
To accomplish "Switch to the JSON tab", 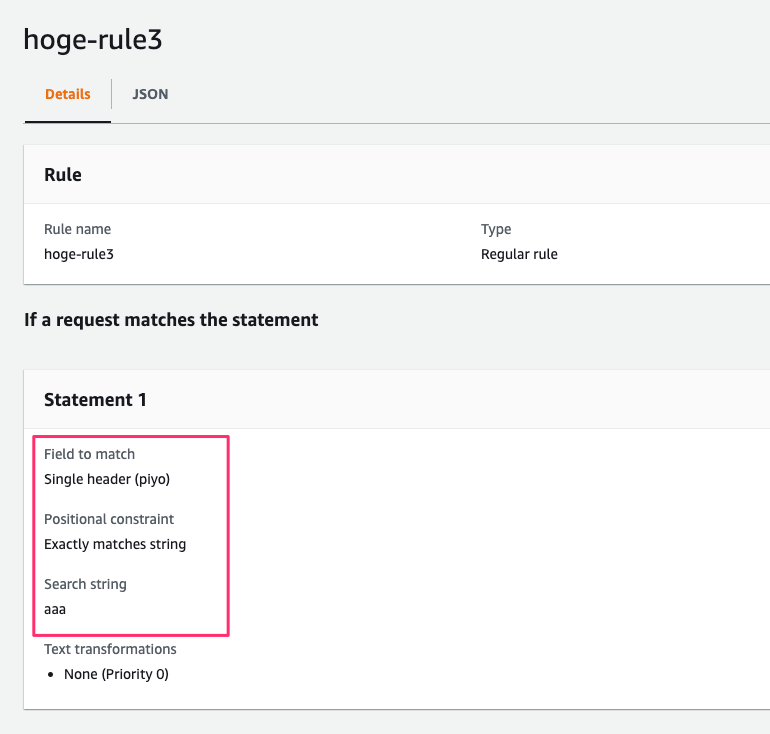I will tap(150, 94).
